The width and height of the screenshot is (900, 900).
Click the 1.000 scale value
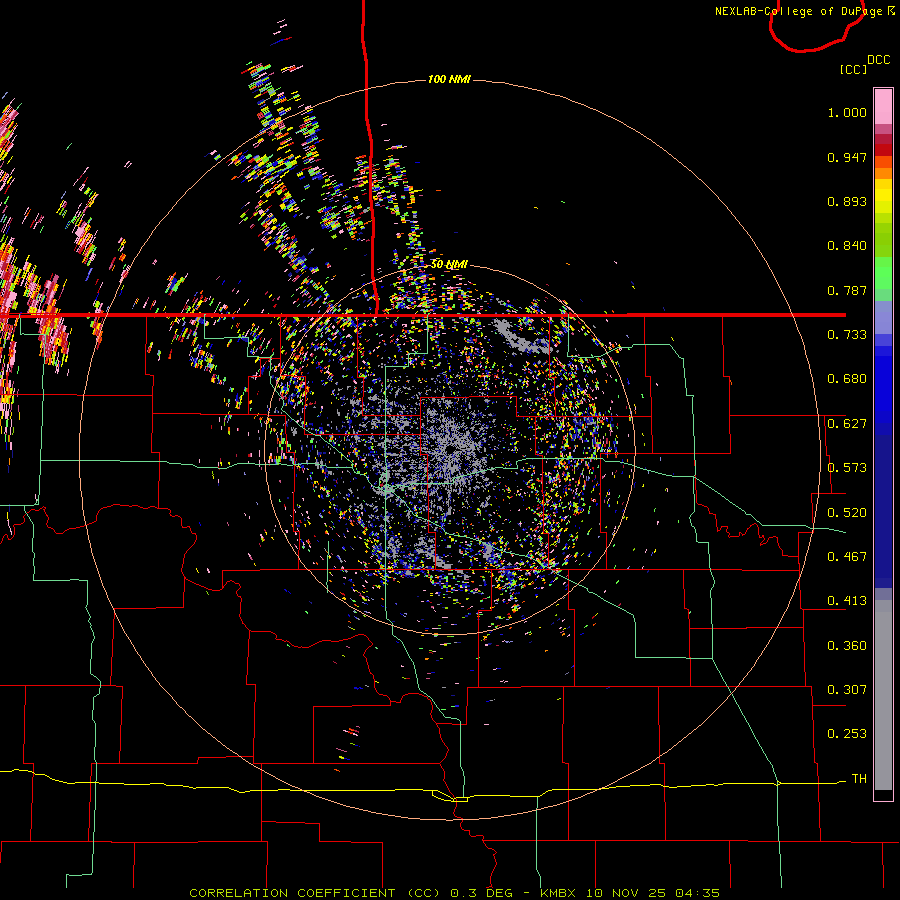pos(847,112)
